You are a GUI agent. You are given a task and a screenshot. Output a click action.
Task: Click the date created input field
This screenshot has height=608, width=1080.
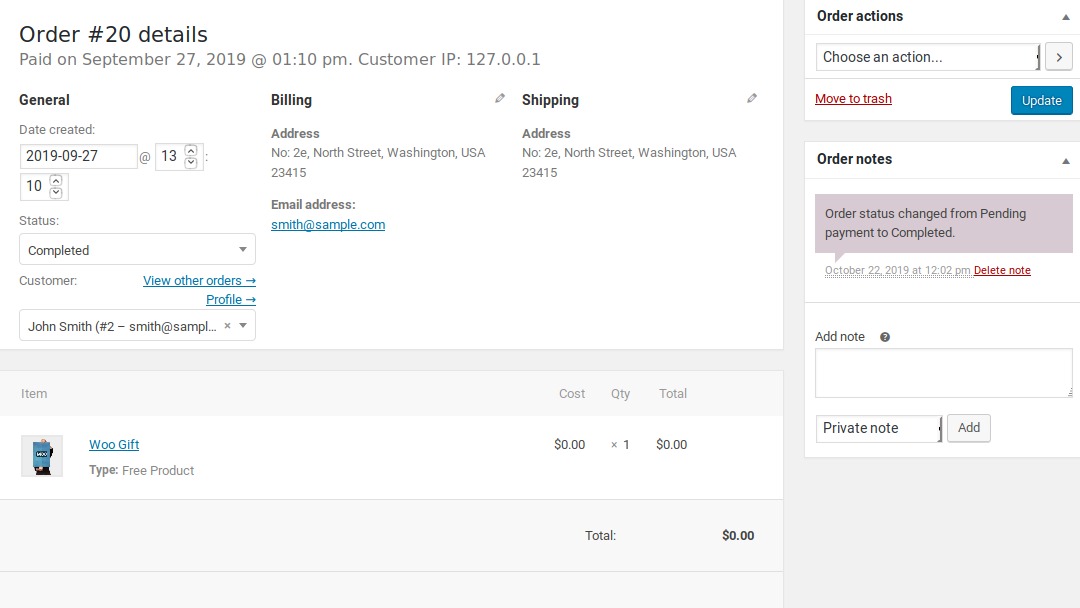78,156
